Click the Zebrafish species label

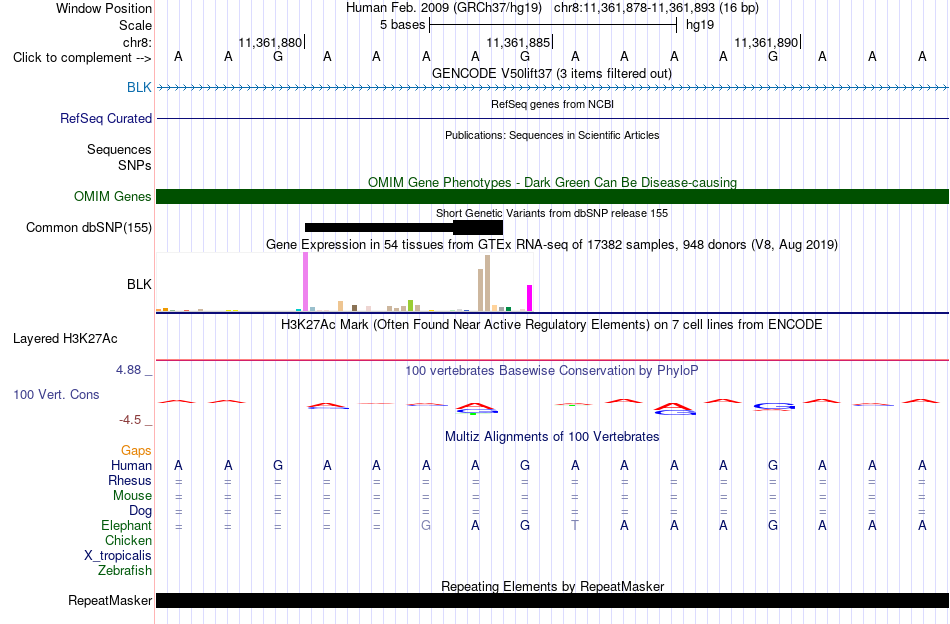(x=124, y=570)
